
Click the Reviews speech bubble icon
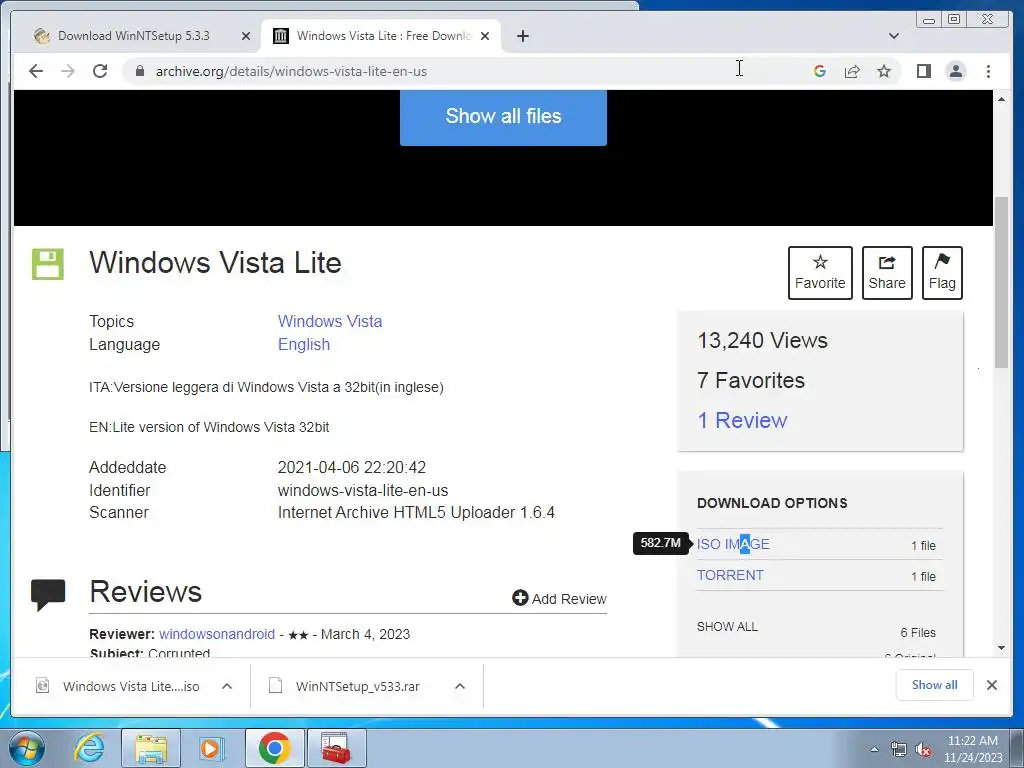48,594
